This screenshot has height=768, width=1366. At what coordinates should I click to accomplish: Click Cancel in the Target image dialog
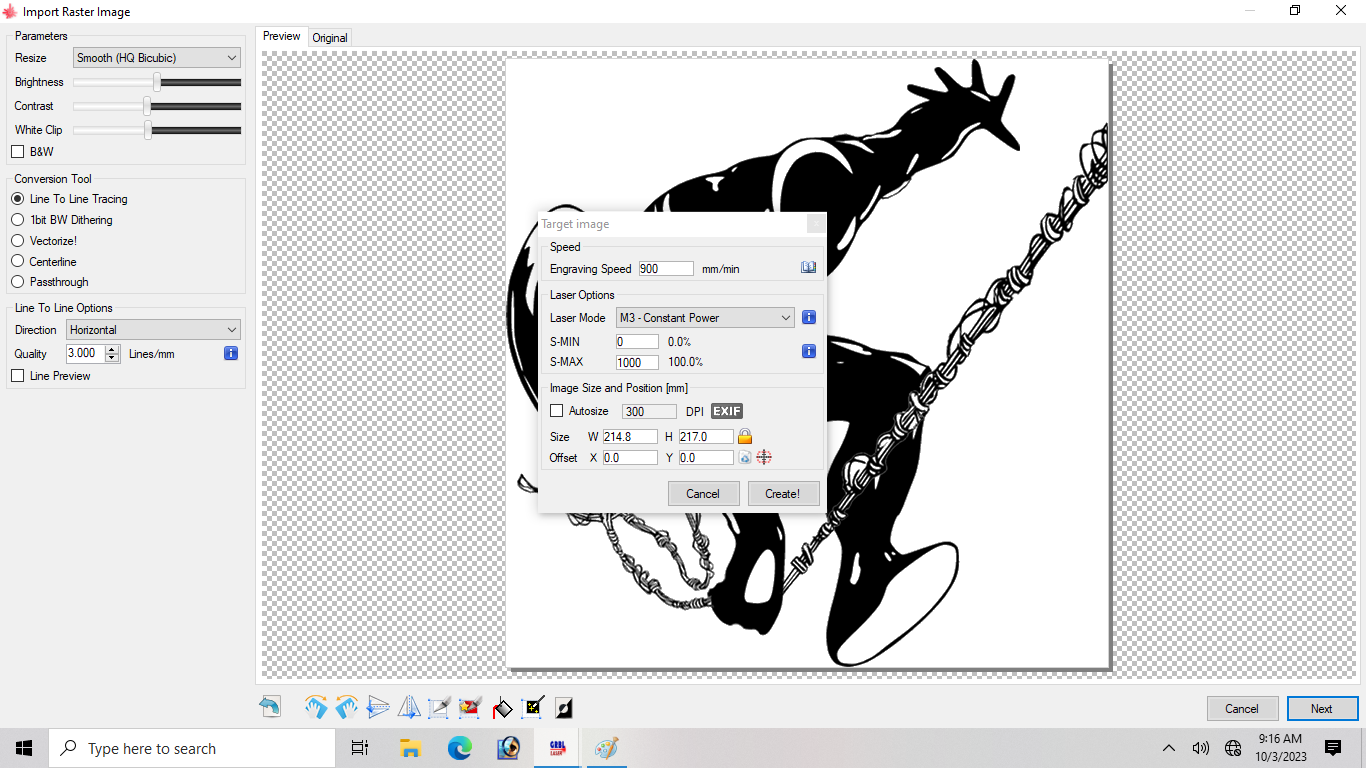pyautogui.click(x=703, y=493)
